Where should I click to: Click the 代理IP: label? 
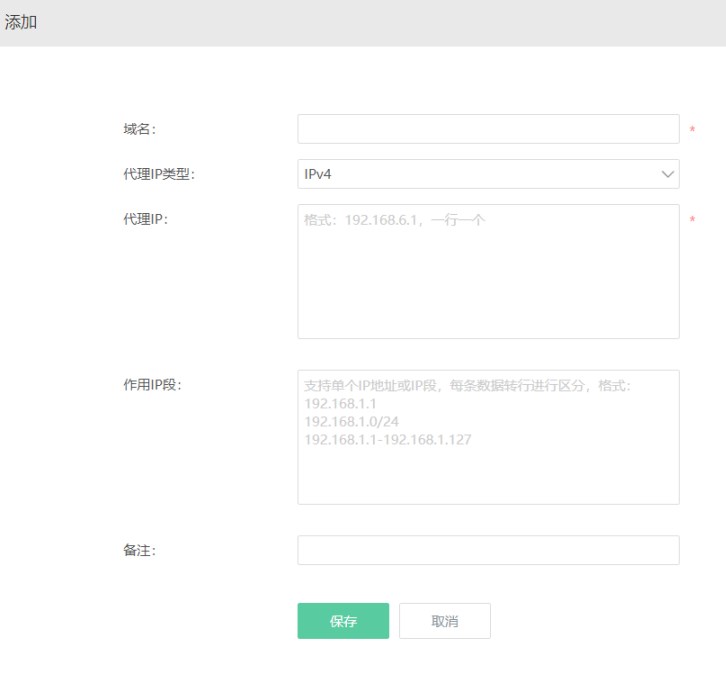(x=146, y=219)
